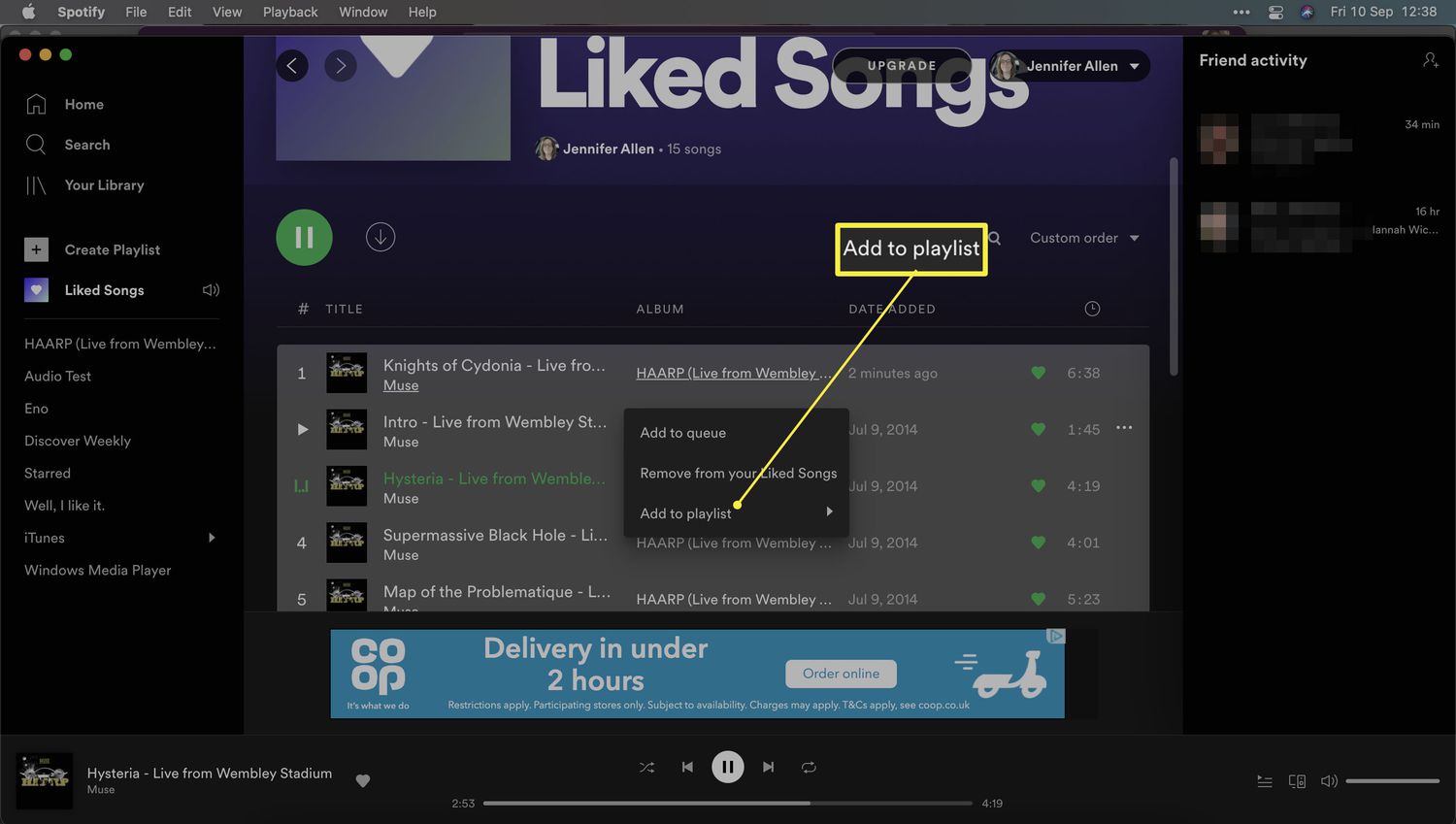Screen dimensions: 1456x824
Task: Open the Help menu
Action: 422,12
